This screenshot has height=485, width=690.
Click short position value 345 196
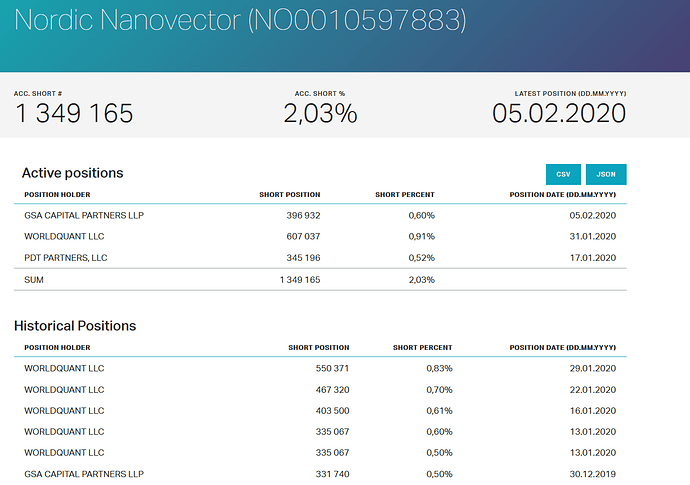click(303, 257)
